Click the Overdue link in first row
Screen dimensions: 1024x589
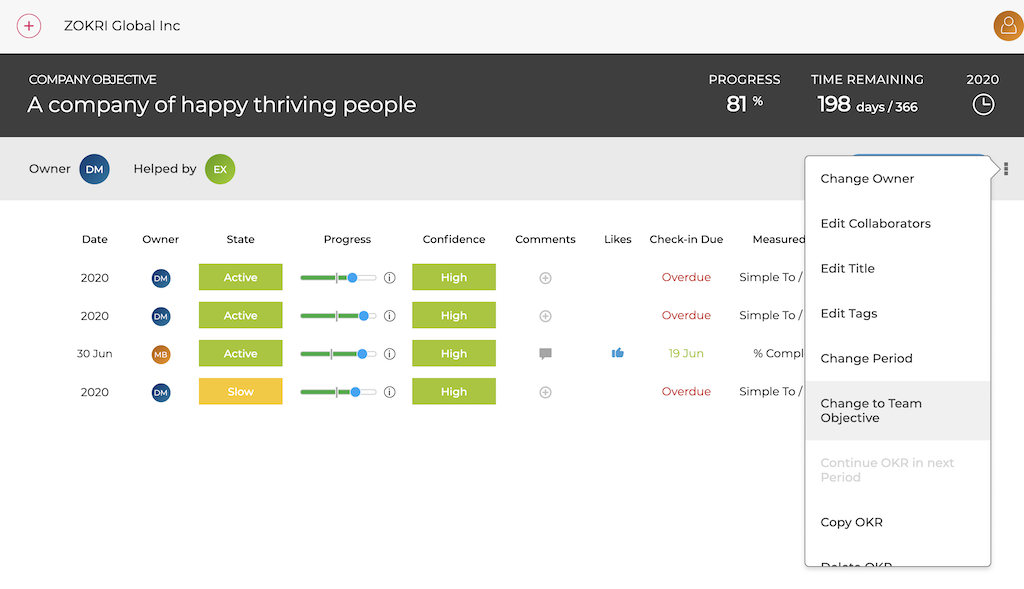click(x=686, y=278)
